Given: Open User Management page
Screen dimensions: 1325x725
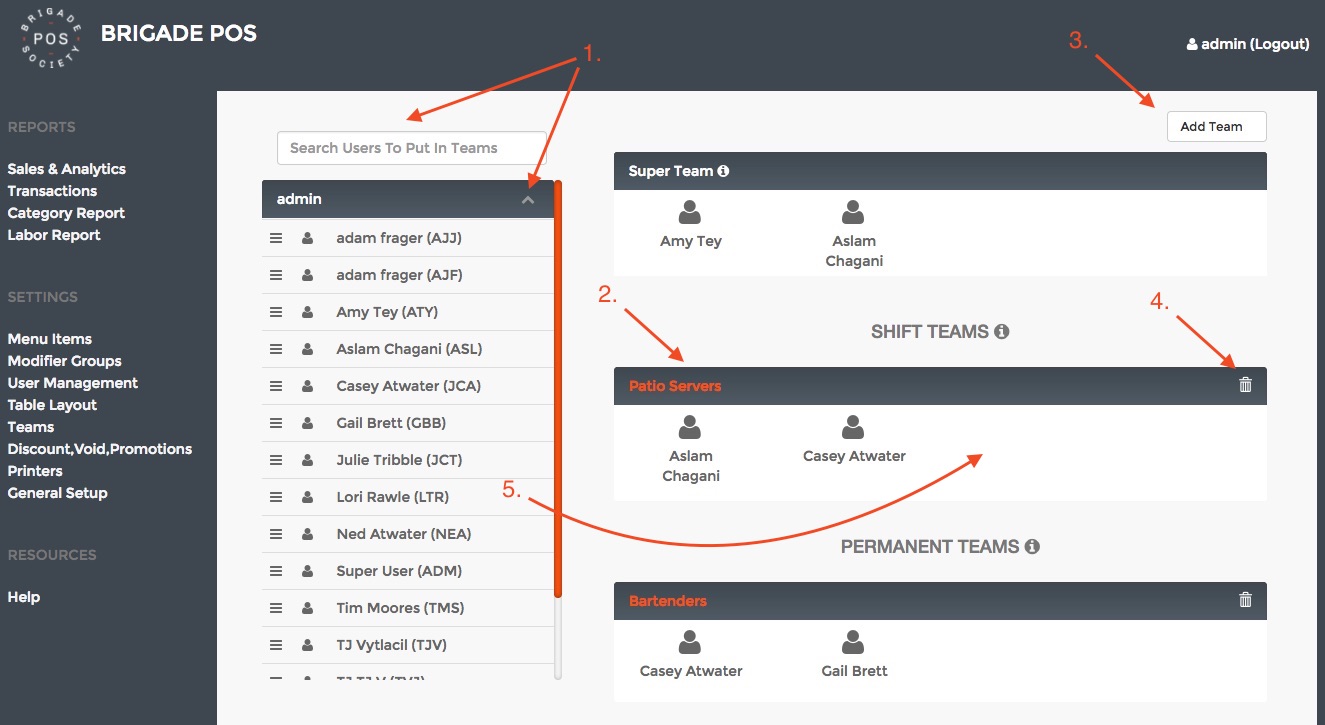Looking at the screenshot, I should coord(73,383).
